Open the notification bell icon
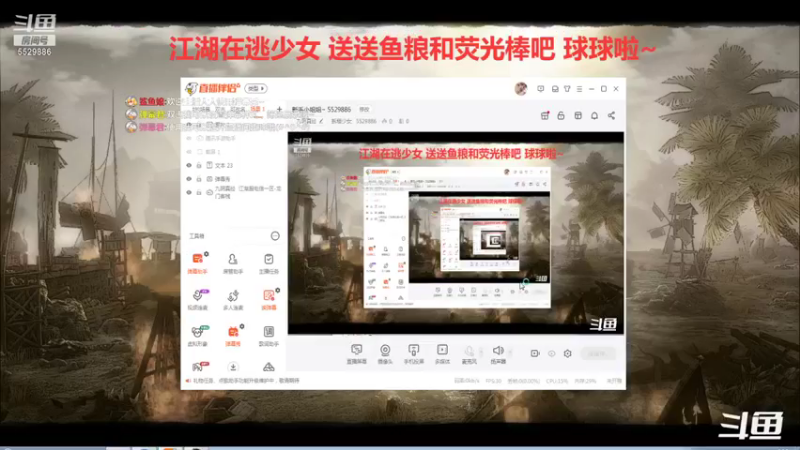Viewport: 800px width, 450px height. click(x=594, y=116)
